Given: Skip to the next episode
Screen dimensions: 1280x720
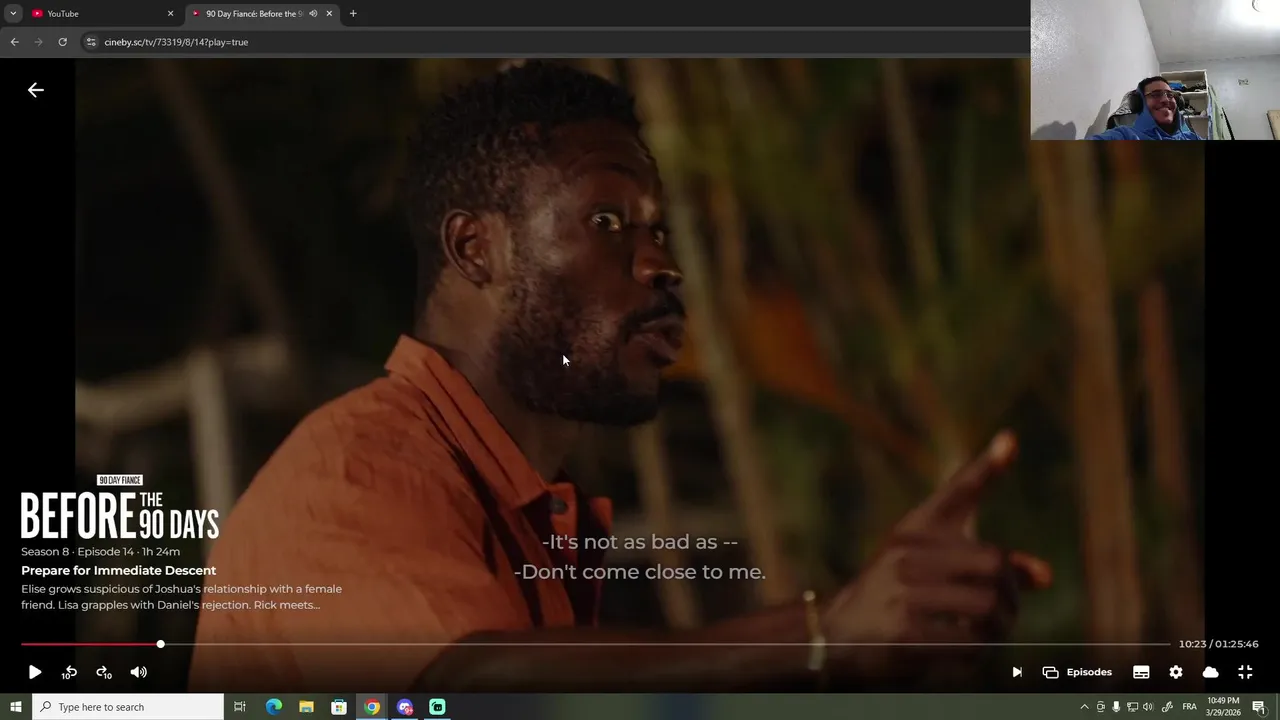Looking at the screenshot, I should point(1017,672).
